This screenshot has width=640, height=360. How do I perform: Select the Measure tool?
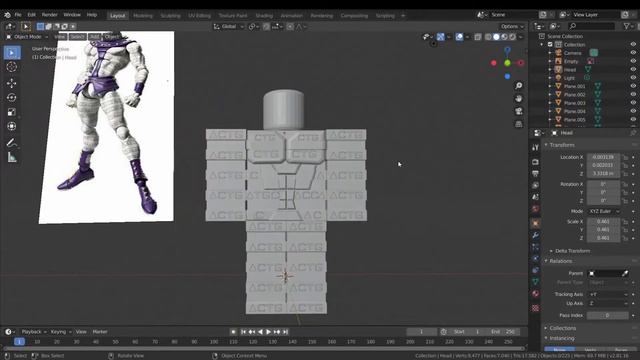[x=12, y=157]
